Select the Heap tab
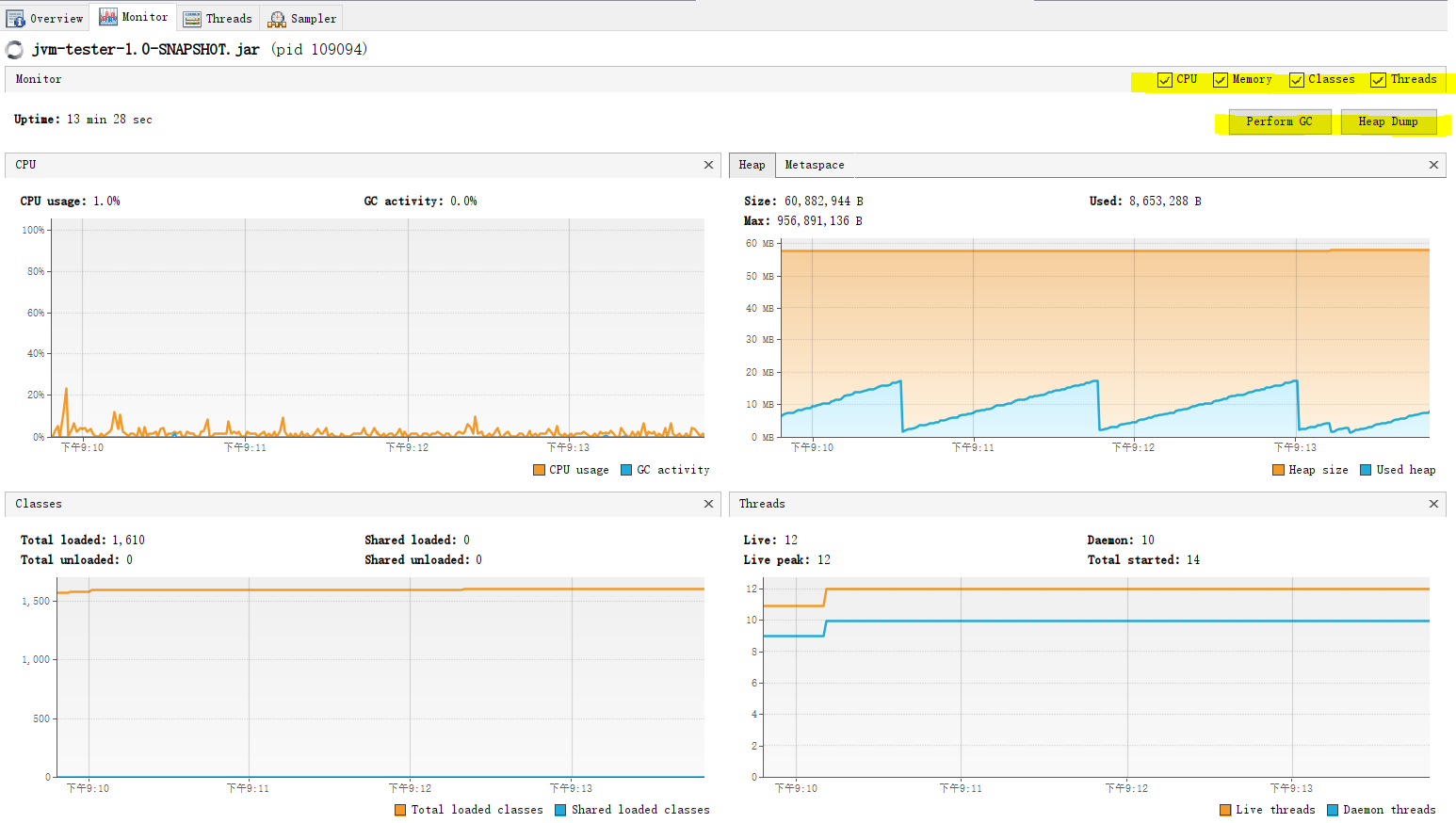Screen dimensions: 1456x823 pyautogui.click(x=752, y=165)
